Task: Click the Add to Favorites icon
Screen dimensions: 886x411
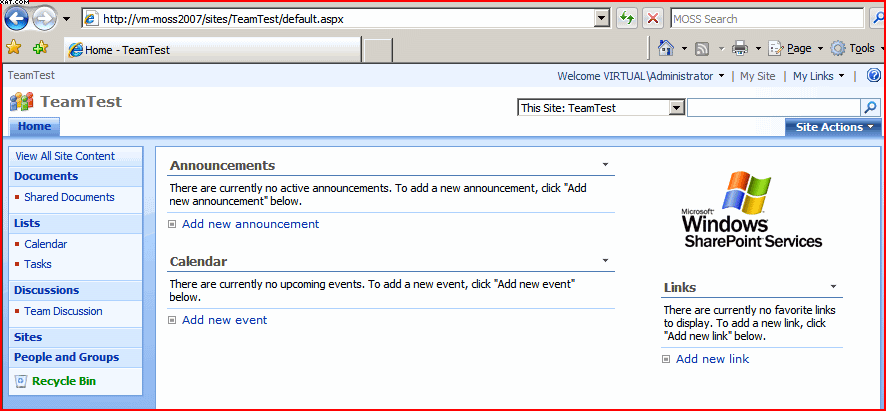Action: pyautogui.click(x=40, y=48)
